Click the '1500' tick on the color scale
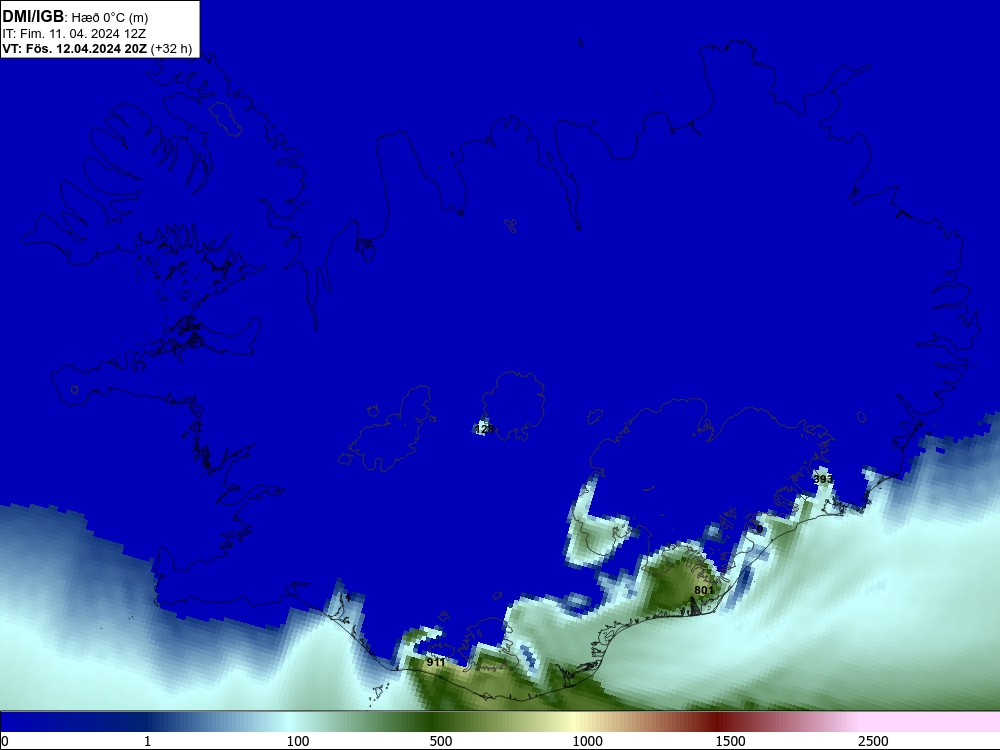 click(x=730, y=741)
